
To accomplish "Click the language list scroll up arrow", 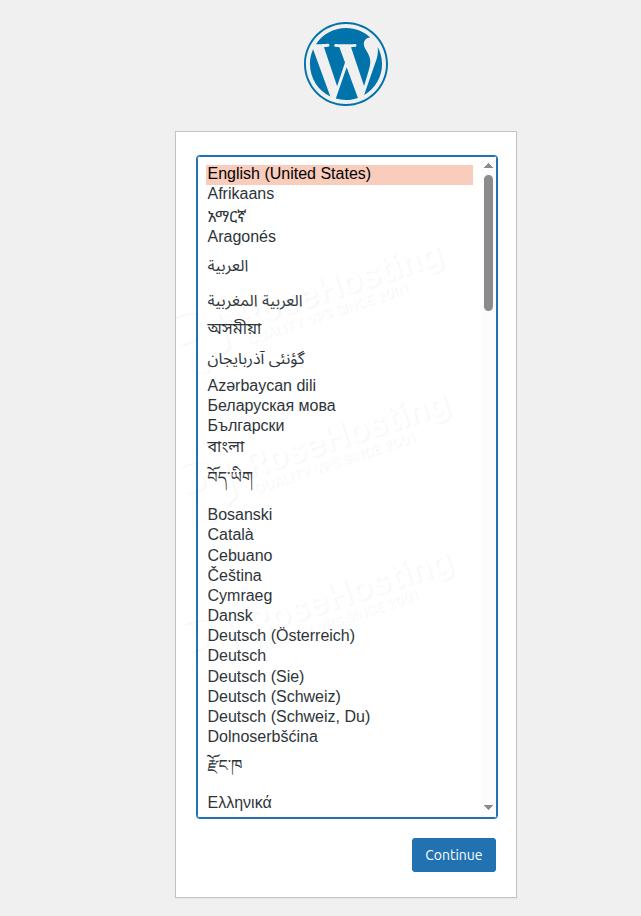I will click(x=488, y=166).
